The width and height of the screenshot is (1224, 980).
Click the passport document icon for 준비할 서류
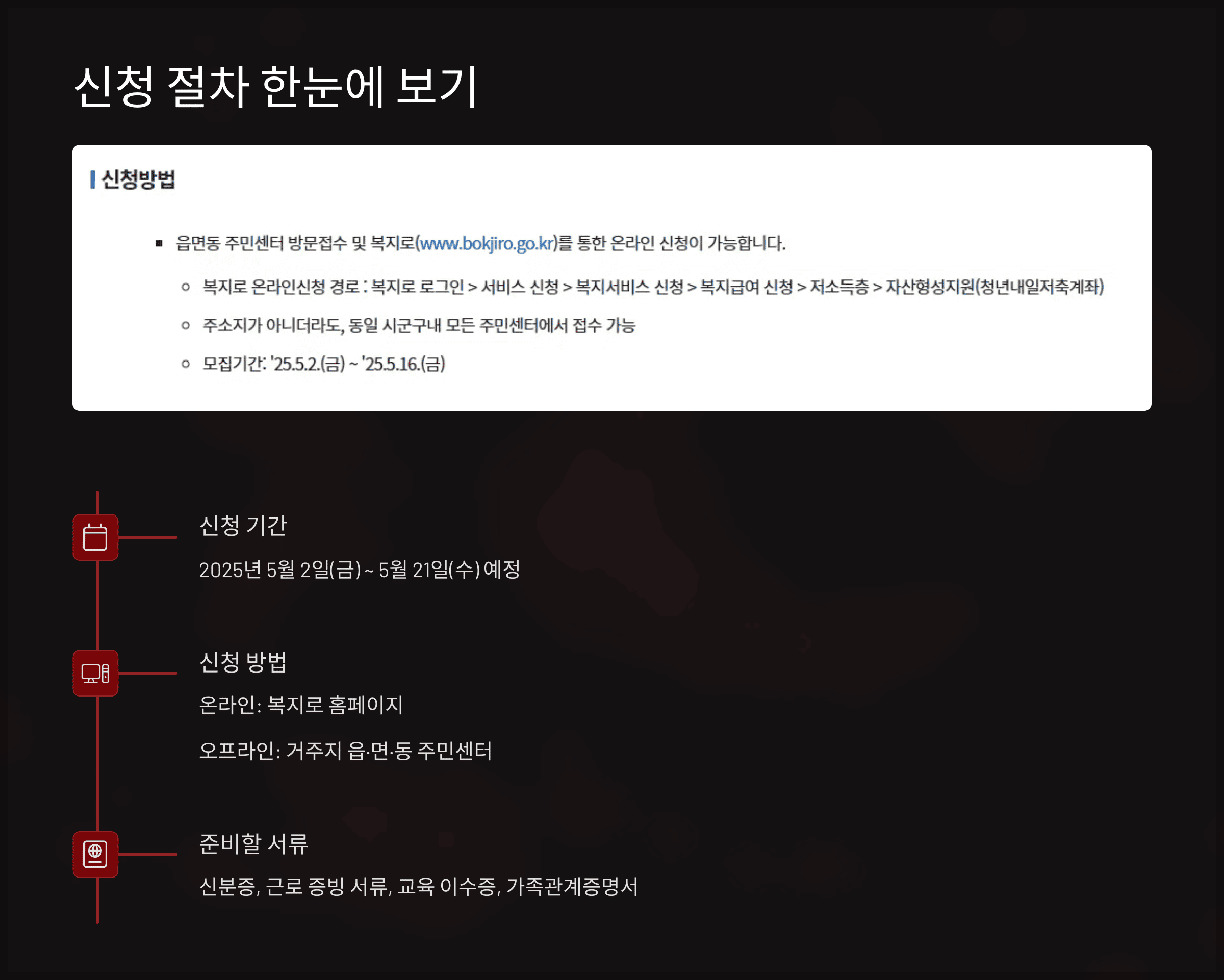[95, 854]
